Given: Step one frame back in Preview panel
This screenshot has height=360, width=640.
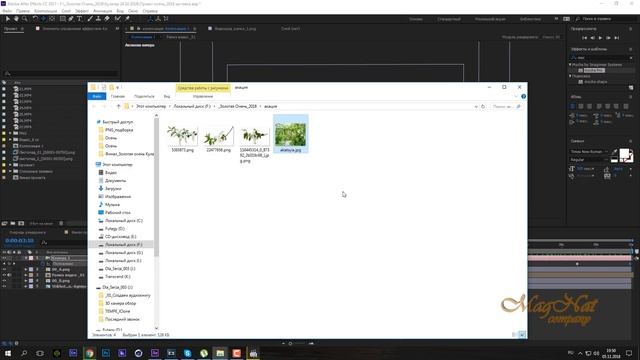Looking at the screenshot, I should [x=593, y=38].
